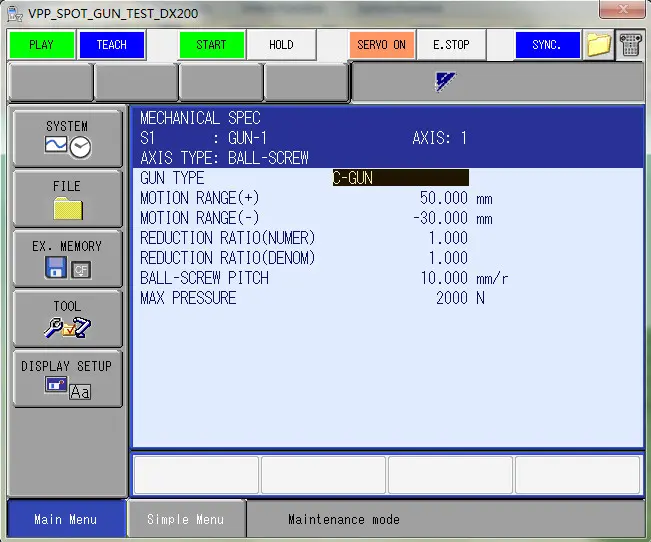The width and height of the screenshot is (651, 542).
Task: Switch mode to TEACH
Action: [x=111, y=45]
